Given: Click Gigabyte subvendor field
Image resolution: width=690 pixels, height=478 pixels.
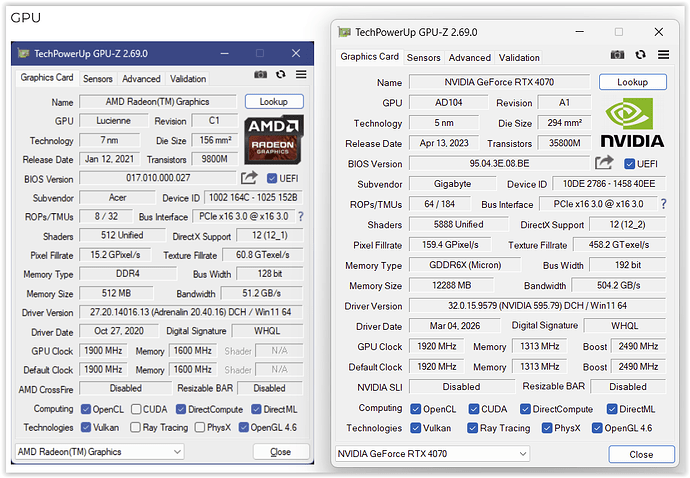Looking at the screenshot, I should [x=452, y=184].
